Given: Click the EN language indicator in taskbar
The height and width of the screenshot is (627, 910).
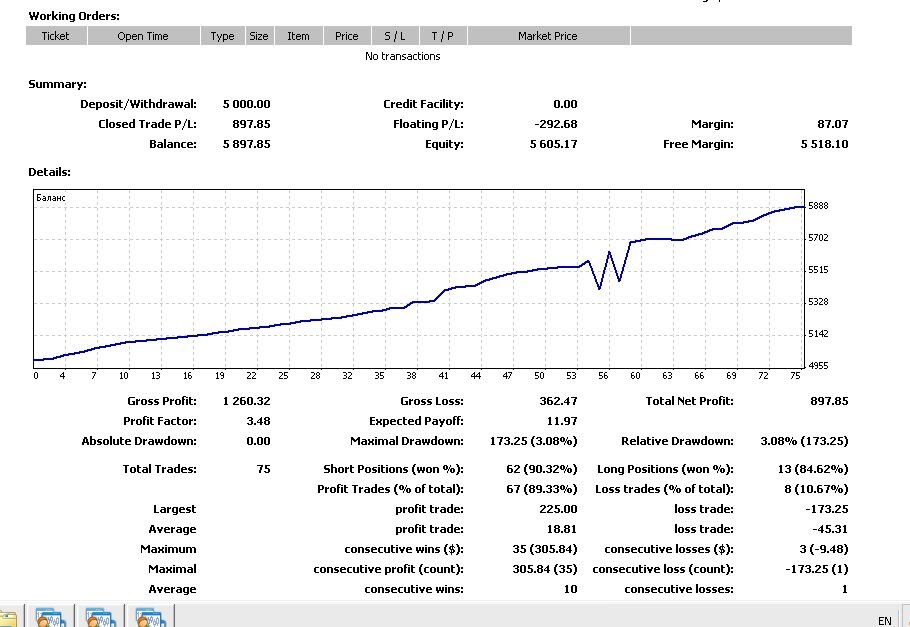Looking at the screenshot, I should (884, 621).
